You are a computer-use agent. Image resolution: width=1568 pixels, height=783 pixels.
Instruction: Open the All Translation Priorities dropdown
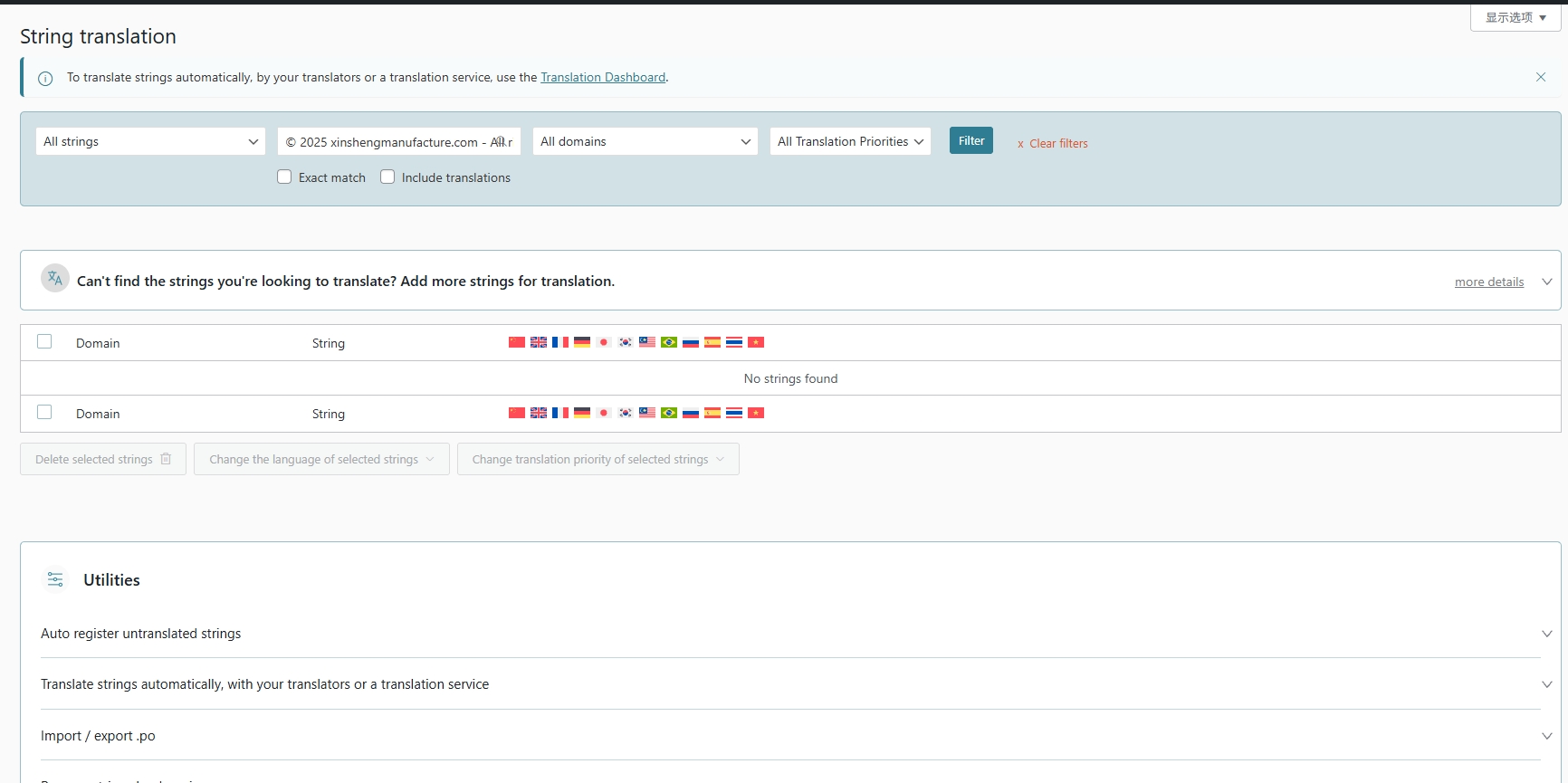pos(850,141)
